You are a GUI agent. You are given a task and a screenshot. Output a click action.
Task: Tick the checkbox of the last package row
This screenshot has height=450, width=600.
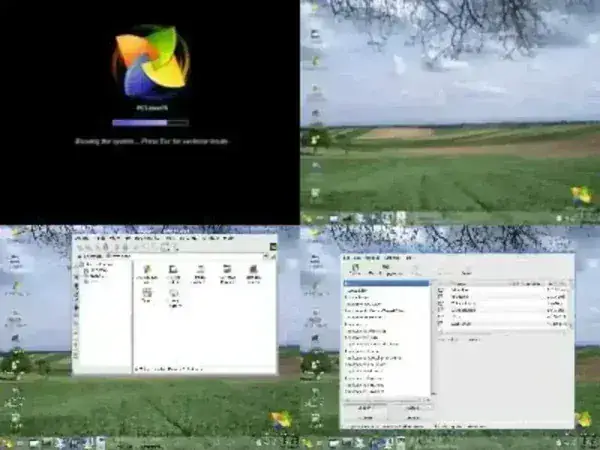[441, 324]
